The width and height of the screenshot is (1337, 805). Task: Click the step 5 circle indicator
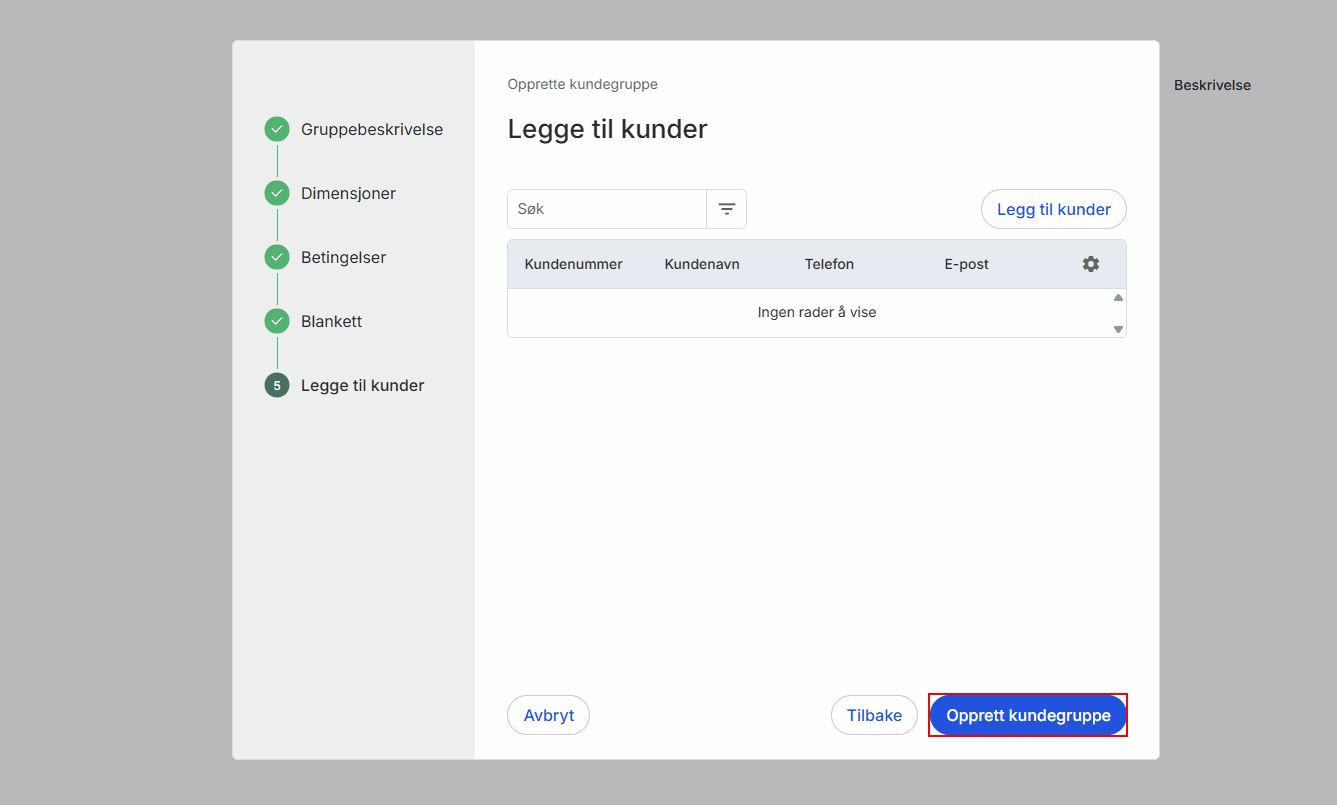pyautogui.click(x=276, y=385)
